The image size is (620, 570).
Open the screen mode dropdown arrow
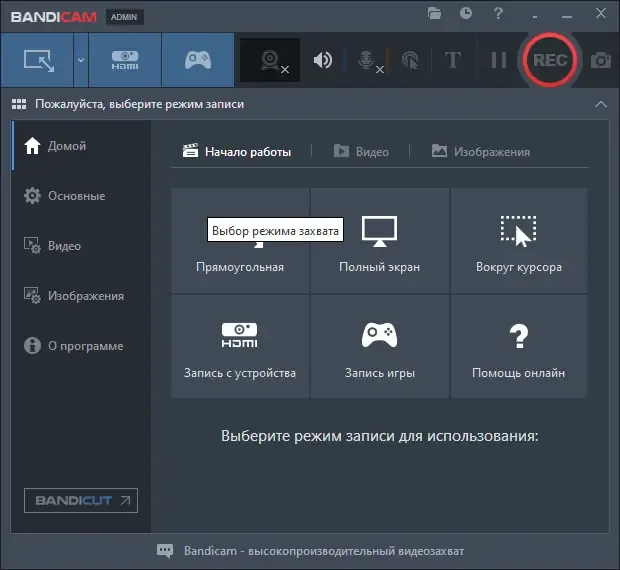point(81,60)
